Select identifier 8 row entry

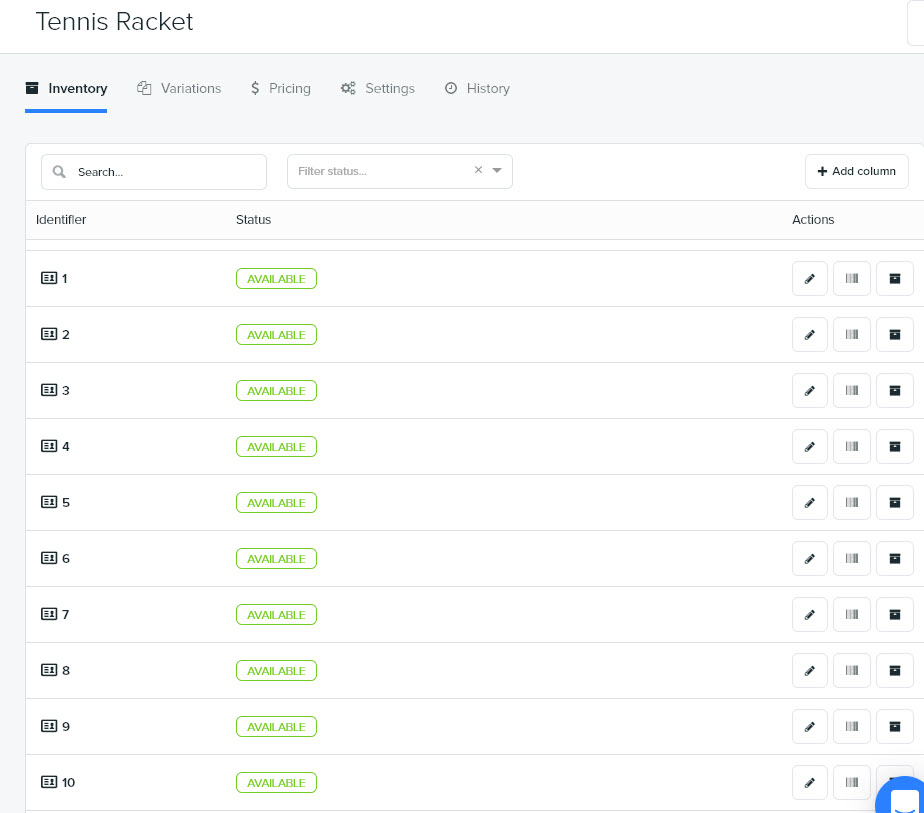(55, 670)
